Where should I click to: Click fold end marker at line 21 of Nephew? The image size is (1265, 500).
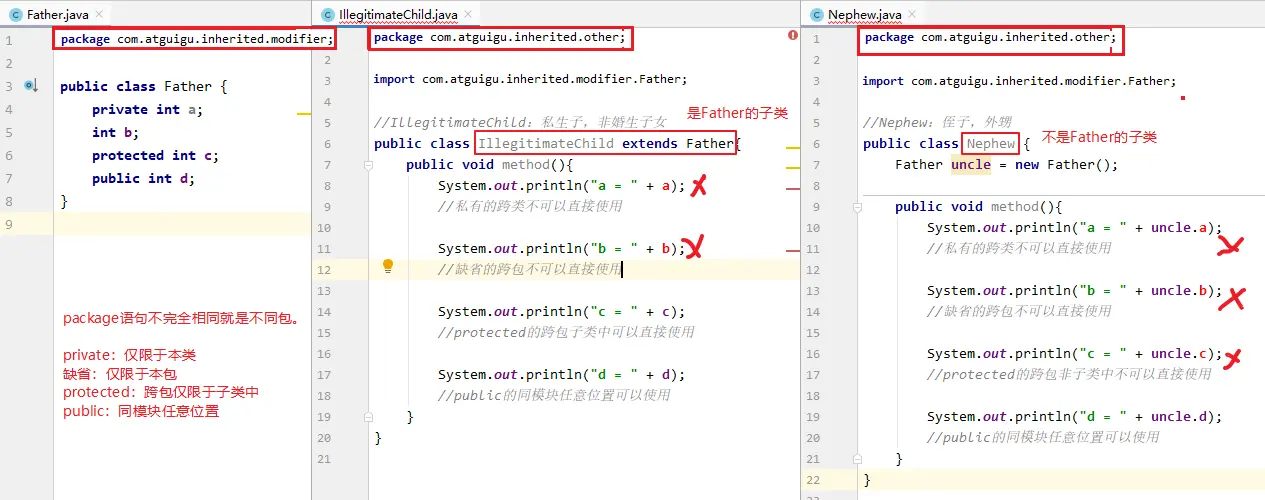click(857, 459)
